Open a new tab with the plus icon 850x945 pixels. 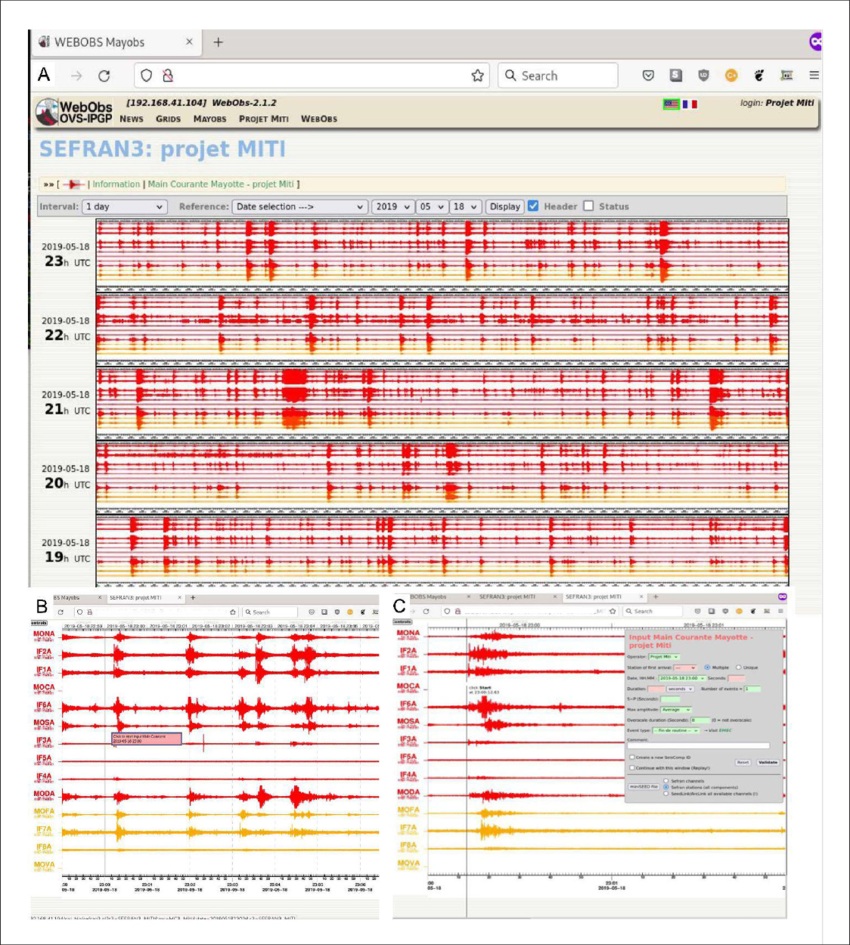(218, 42)
